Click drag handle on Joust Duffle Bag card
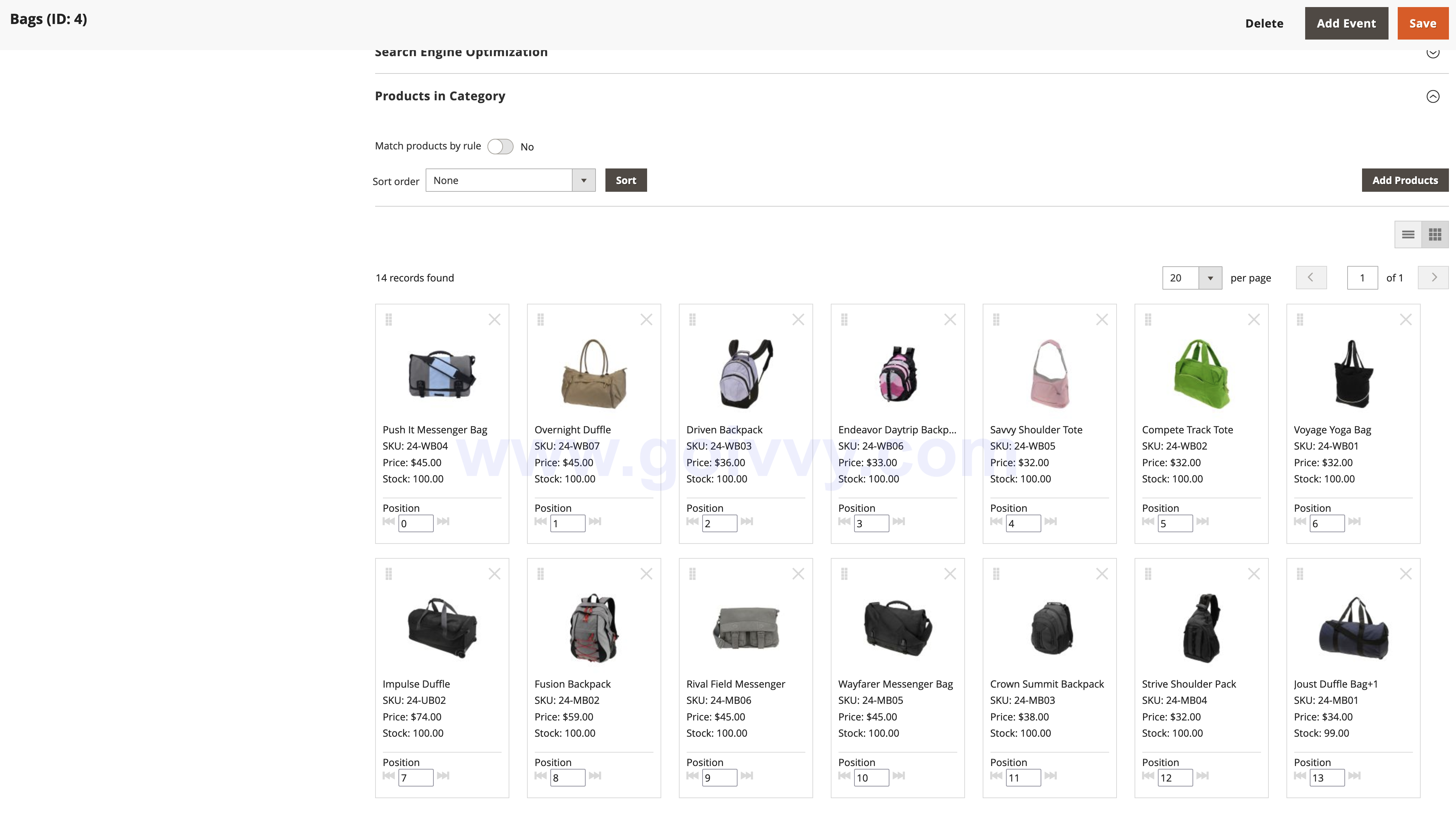Image resolution: width=1456 pixels, height=825 pixels. (1300, 574)
